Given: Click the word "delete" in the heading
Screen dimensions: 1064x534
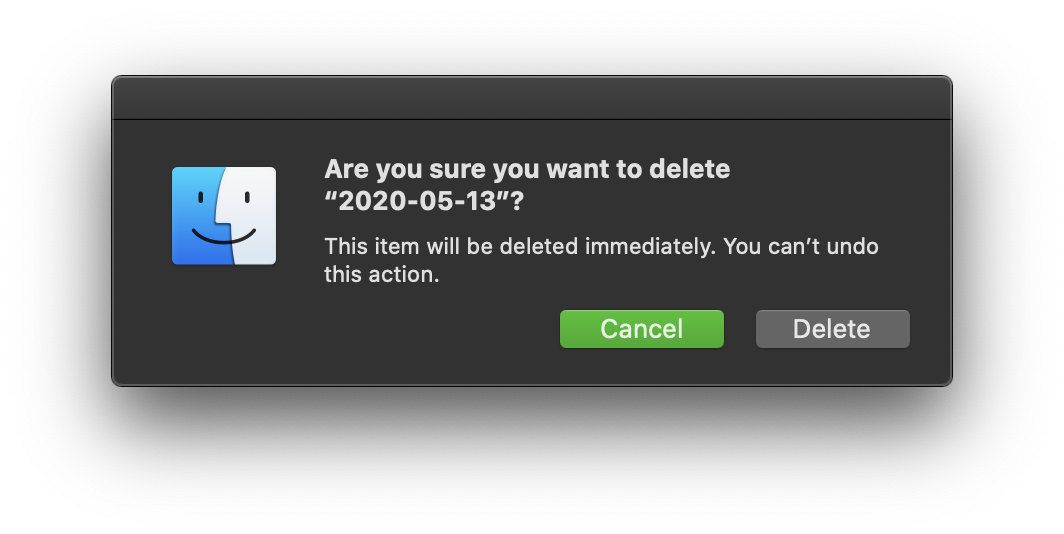Looking at the screenshot, I should 689,169.
